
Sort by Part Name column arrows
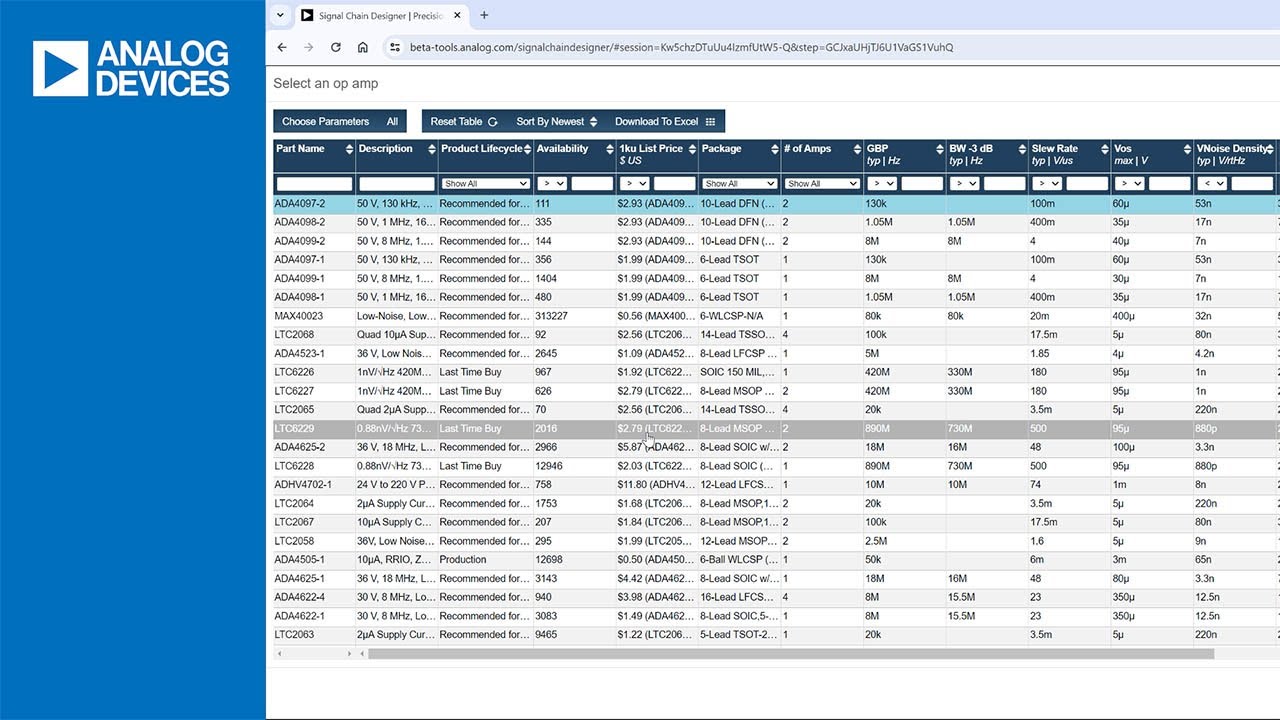pos(349,149)
